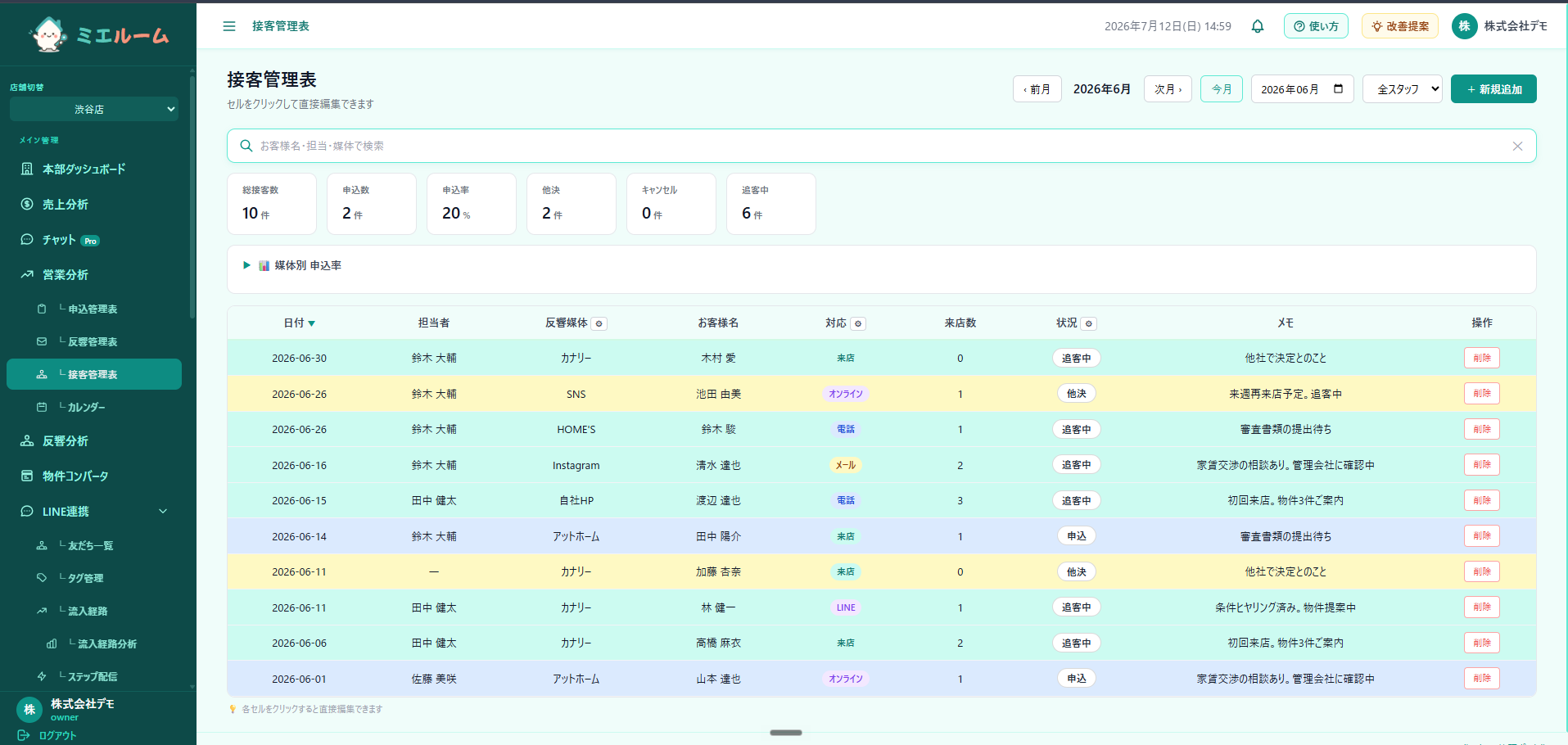Toggle the hamburger menu icon
This screenshot has width=1568, height=745.
point(229,26)
